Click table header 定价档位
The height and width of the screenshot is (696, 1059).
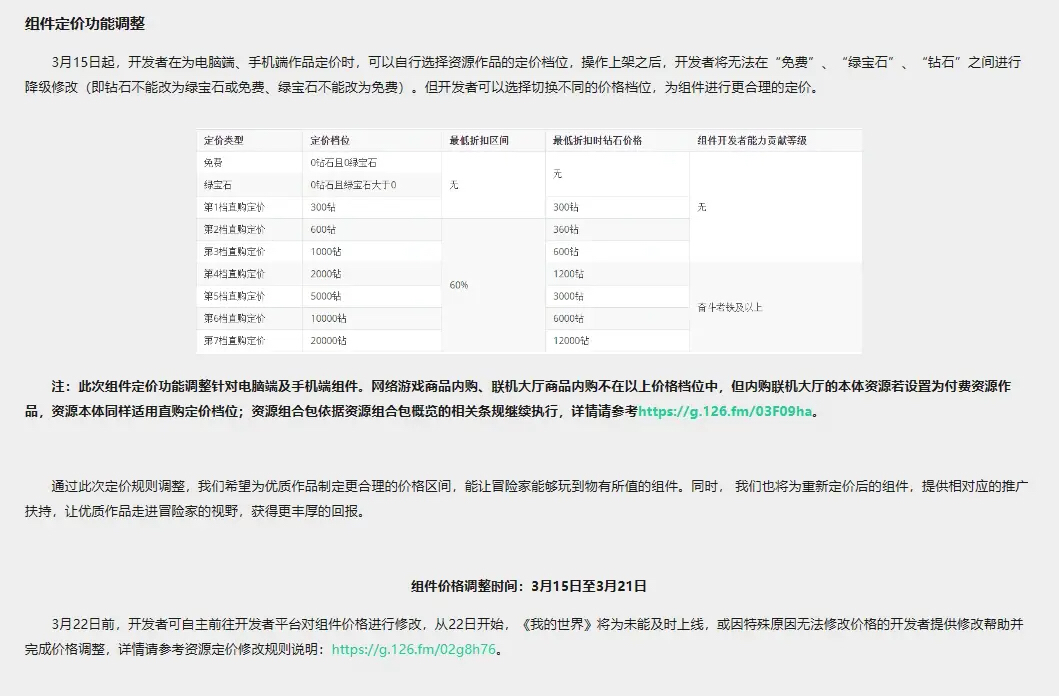pos(330,140)
